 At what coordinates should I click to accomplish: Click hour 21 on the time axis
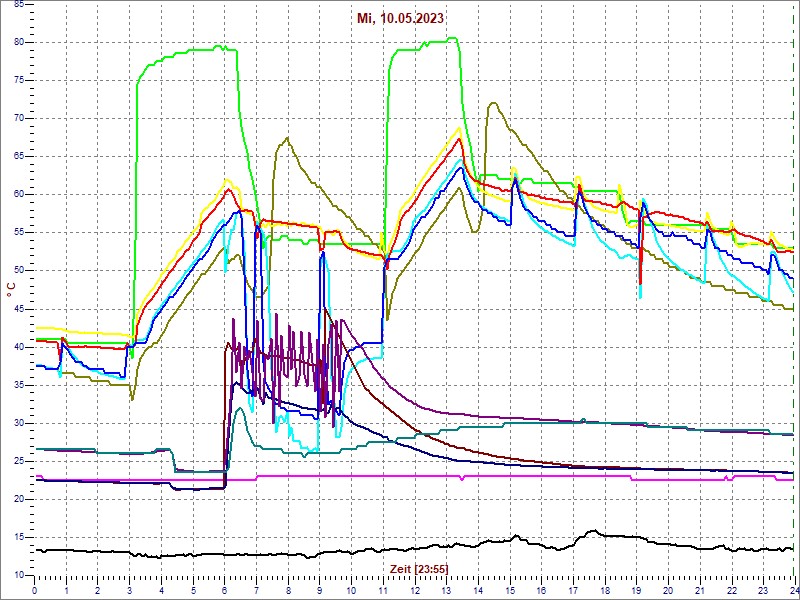click(x=700, y=590)
